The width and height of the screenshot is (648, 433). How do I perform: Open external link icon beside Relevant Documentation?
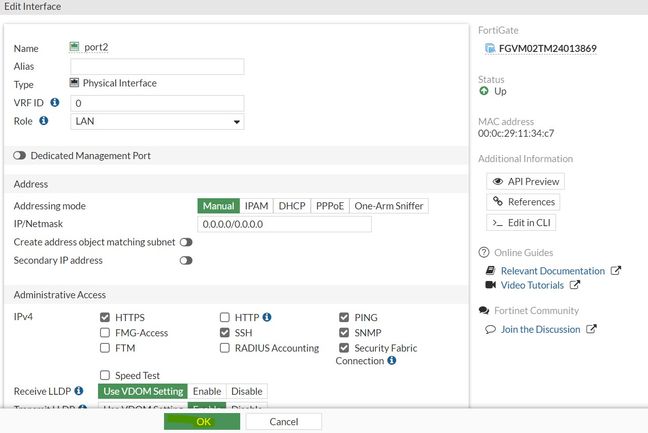click(x=616, y=271)
